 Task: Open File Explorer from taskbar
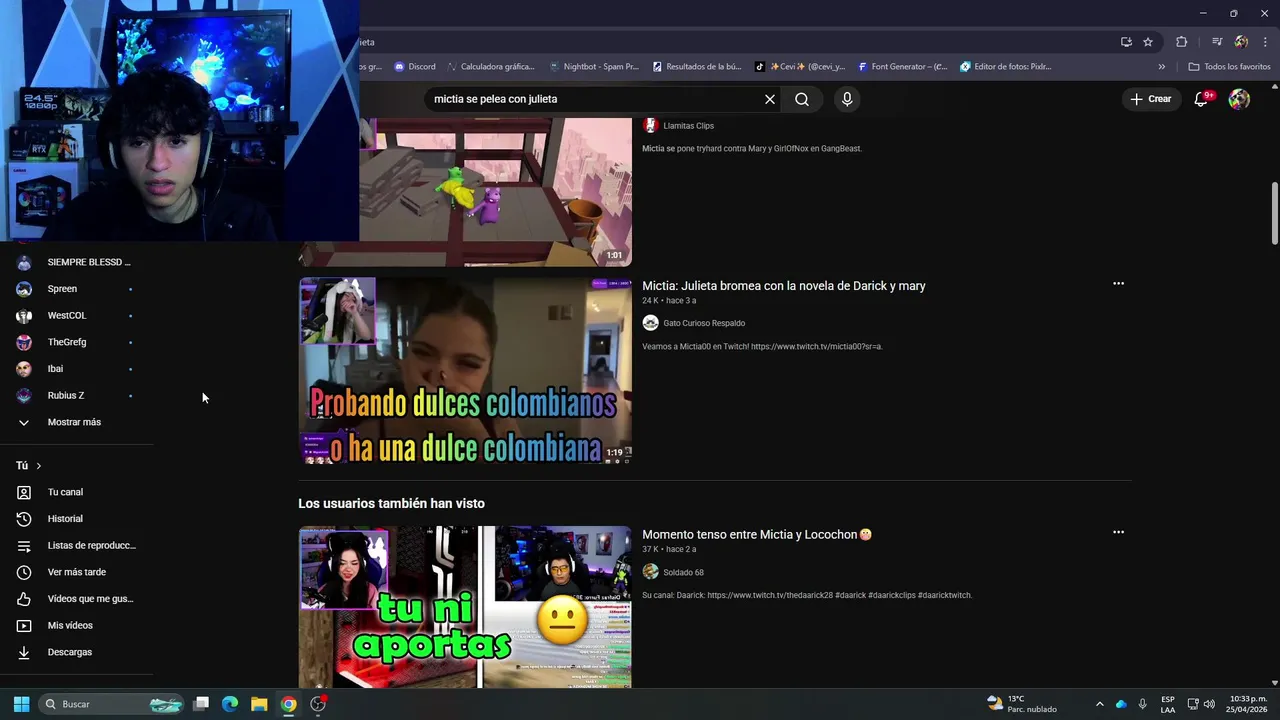pos(259,704)
